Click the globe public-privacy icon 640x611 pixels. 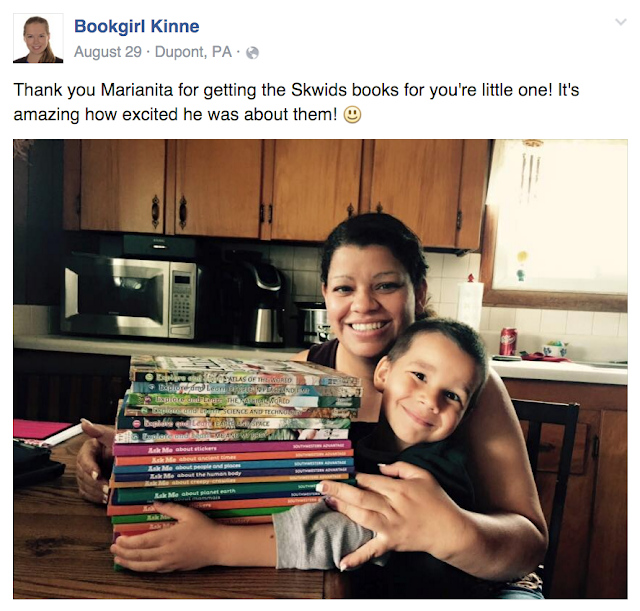tap(252, 53)
